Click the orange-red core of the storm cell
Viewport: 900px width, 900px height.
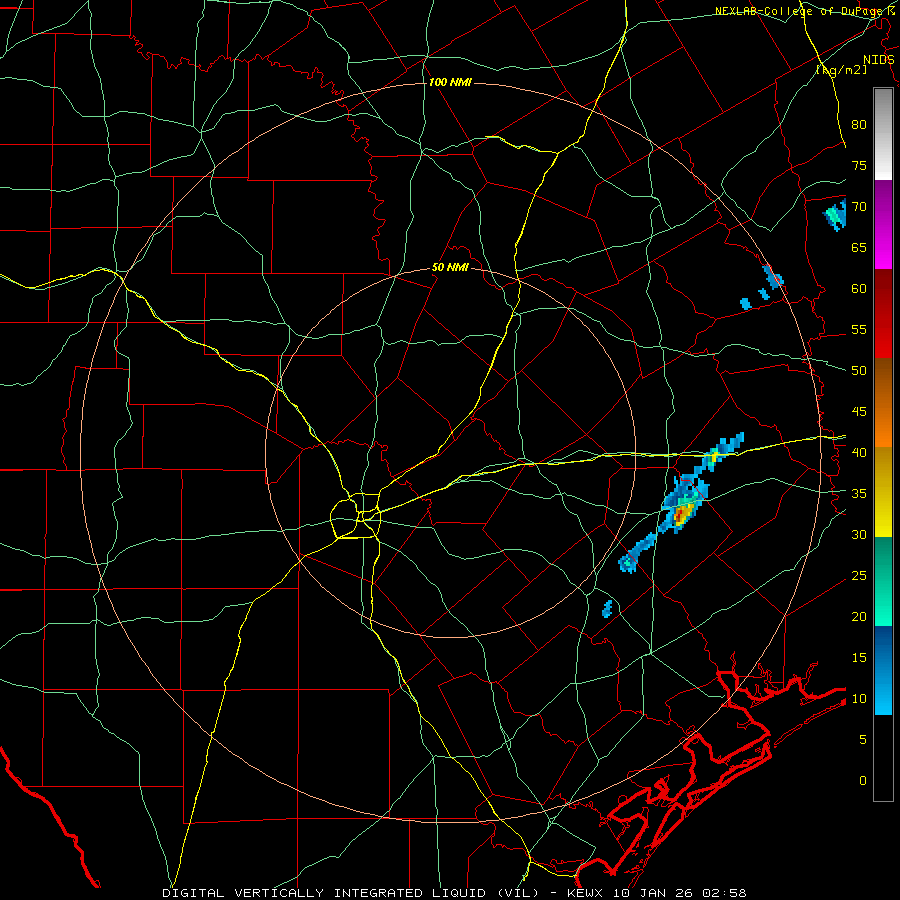tap(681, 514)
